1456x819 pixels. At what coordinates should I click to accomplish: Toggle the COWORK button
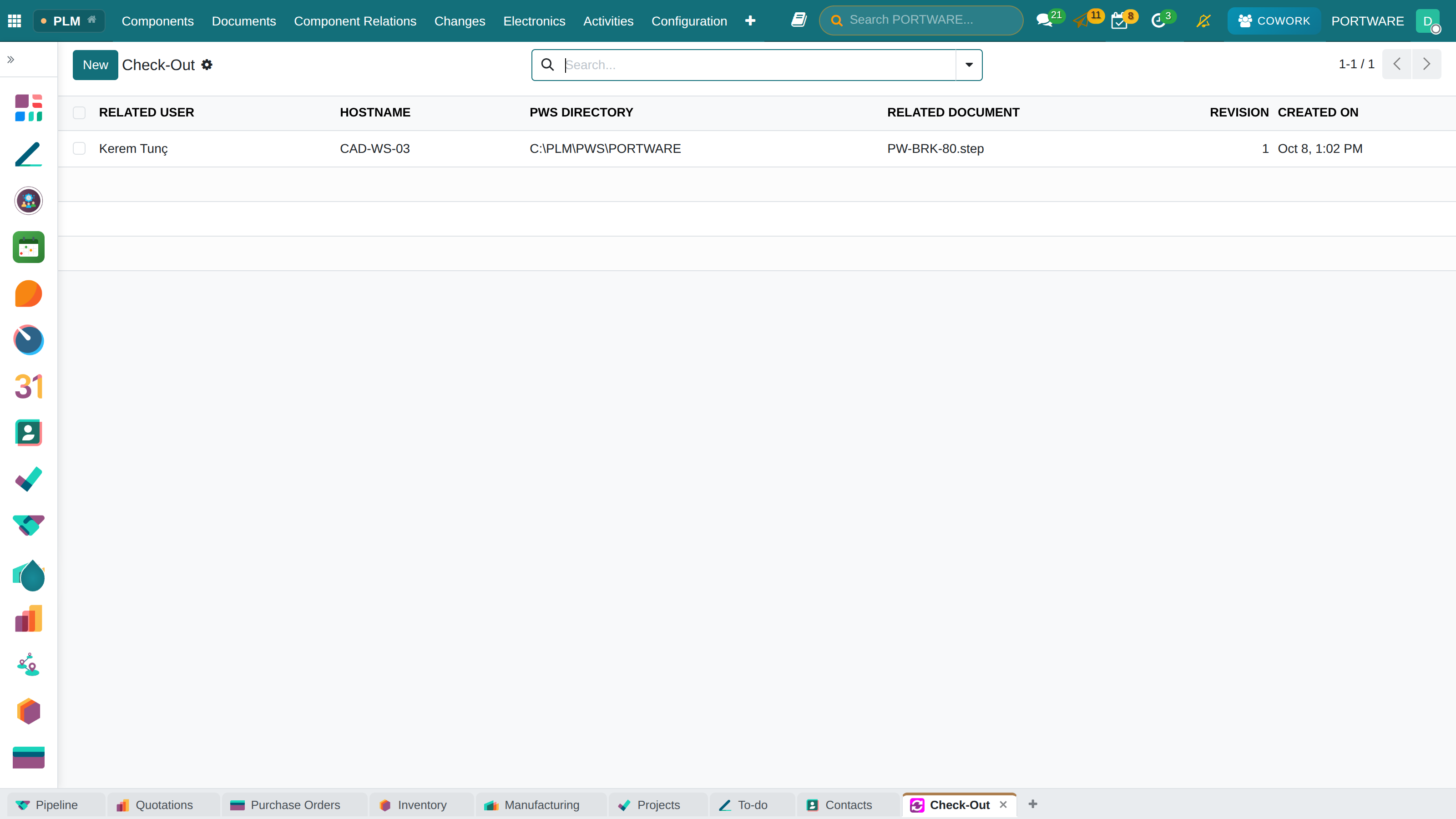[x=1274, y=21]
